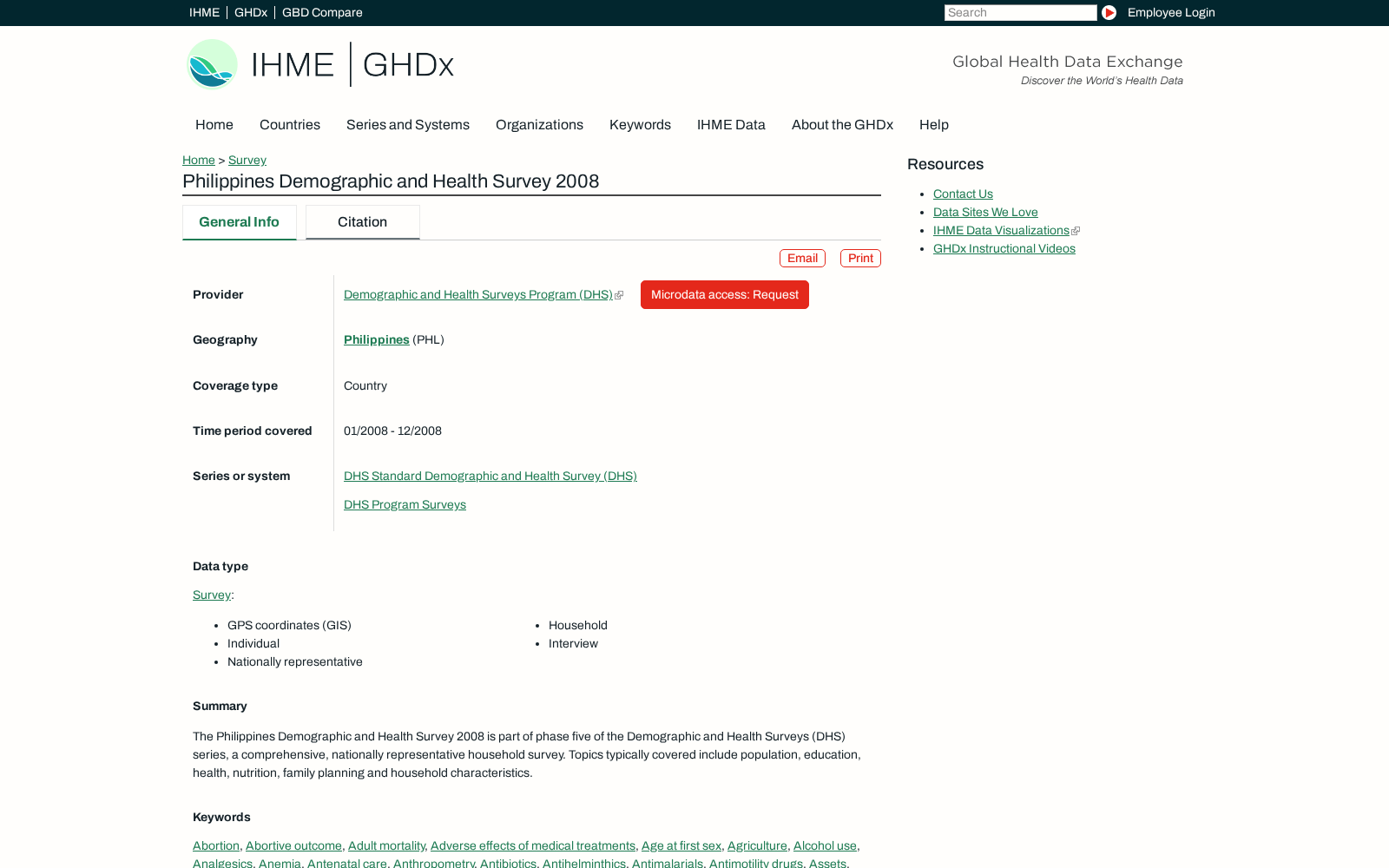
Task: Click the GHDx logo text in header
Action: 408,65
